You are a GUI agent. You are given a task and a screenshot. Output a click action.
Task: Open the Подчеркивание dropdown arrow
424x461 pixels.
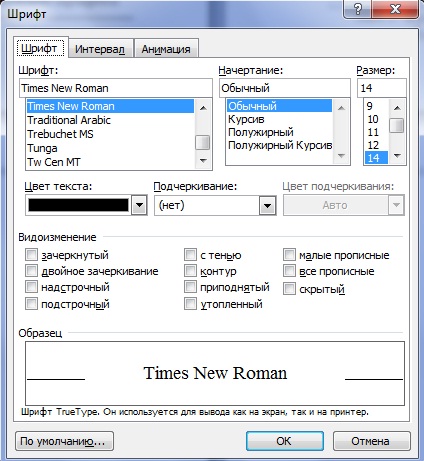(x=267, y=205)
